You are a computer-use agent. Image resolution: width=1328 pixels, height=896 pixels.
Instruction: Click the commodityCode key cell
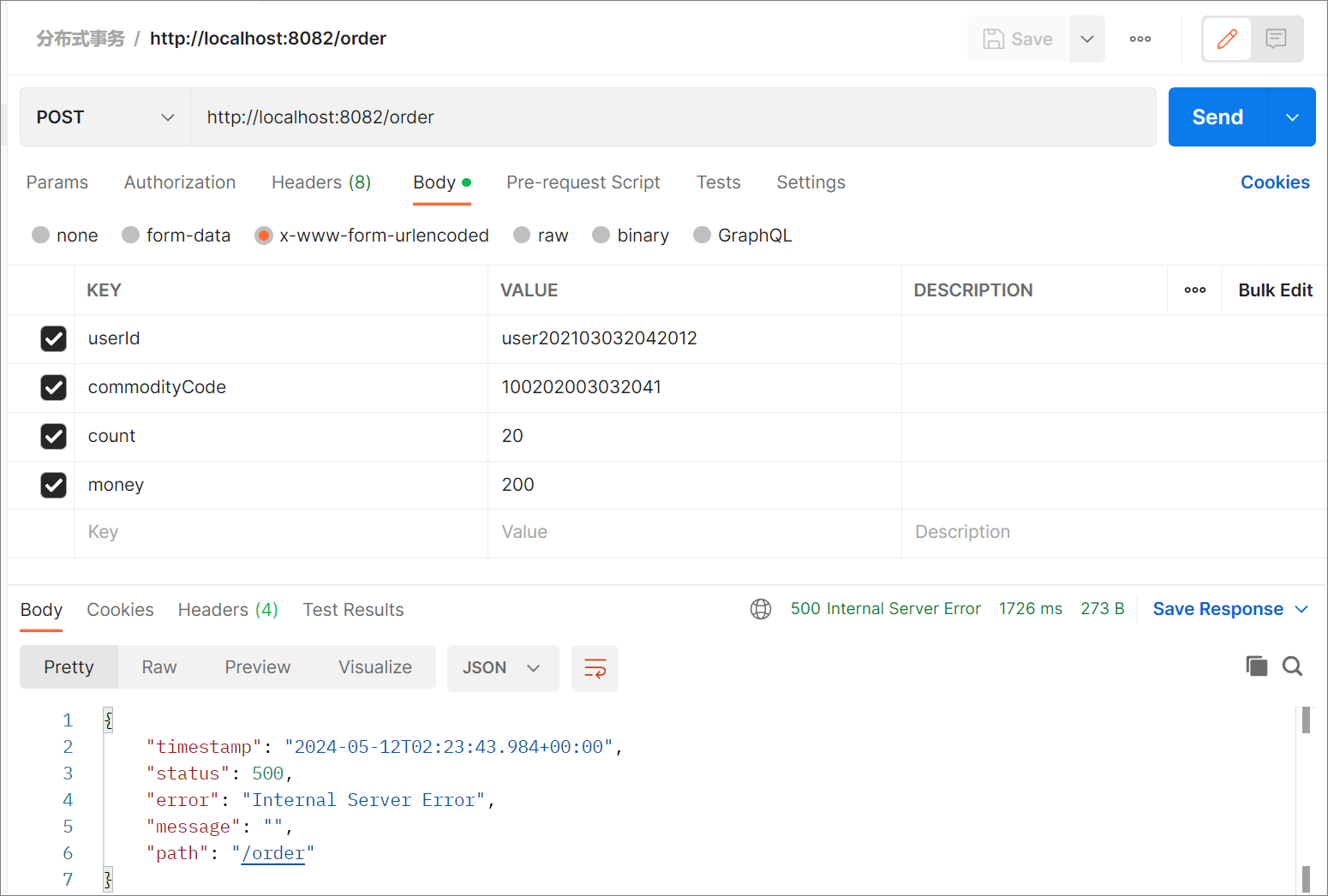point(281,387)
